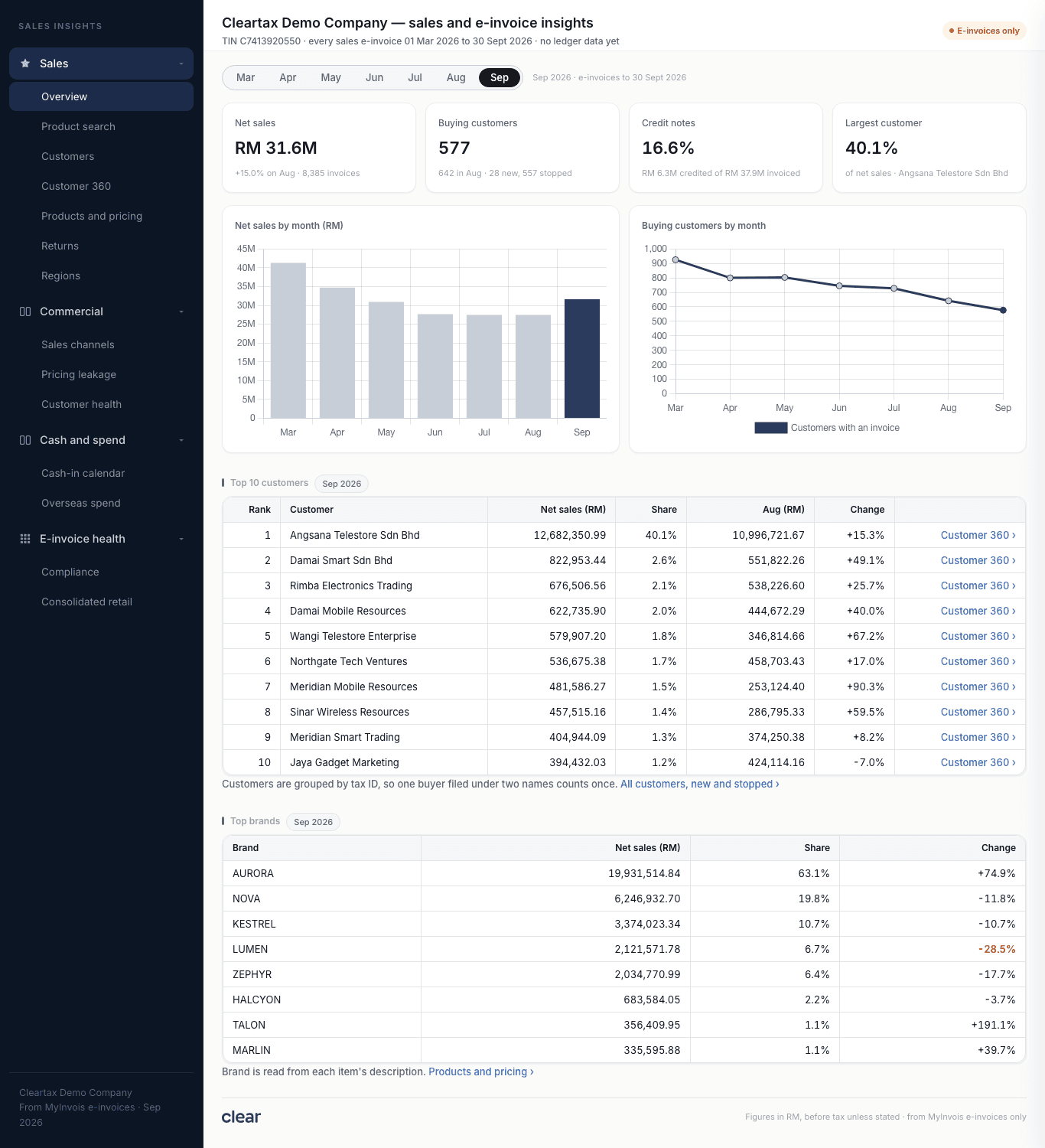Select the Apr month tab
The width and height of the screenshot is (1045, 1148).
[x=288, y=77]
